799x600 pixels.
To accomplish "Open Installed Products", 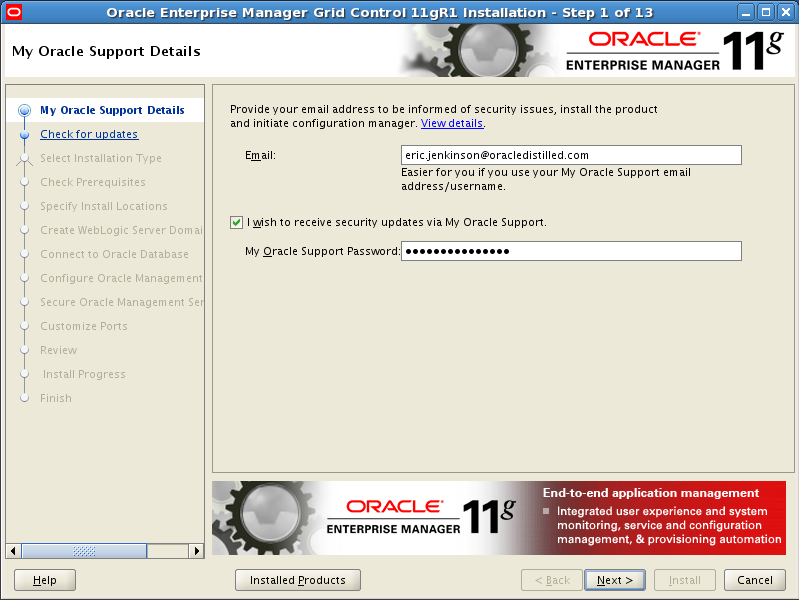I will click(298, 580).
